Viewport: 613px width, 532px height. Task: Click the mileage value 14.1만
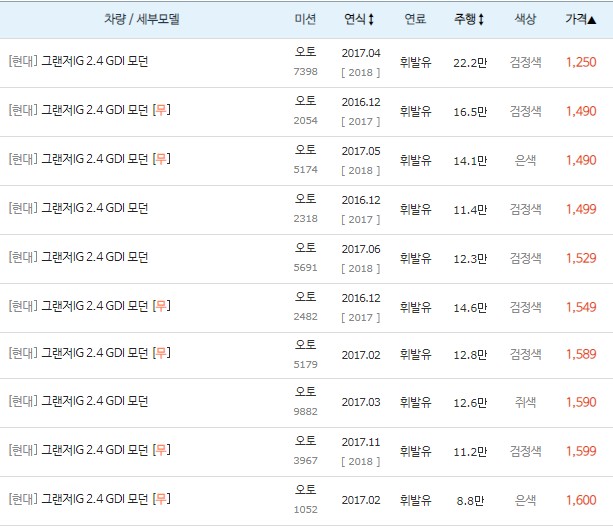point(470,161)
